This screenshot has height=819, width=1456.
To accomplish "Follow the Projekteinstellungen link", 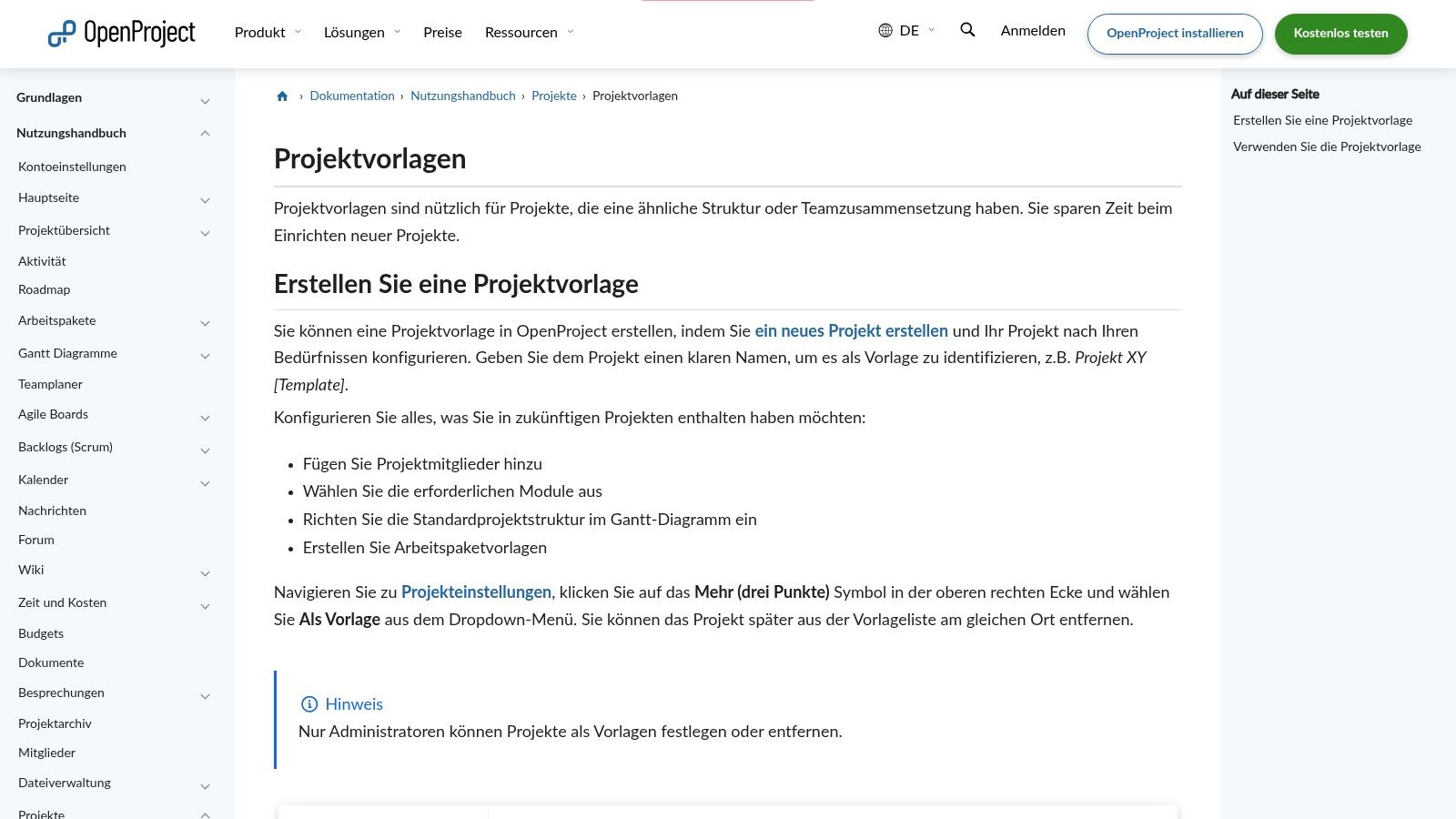I will coord(476,592).
